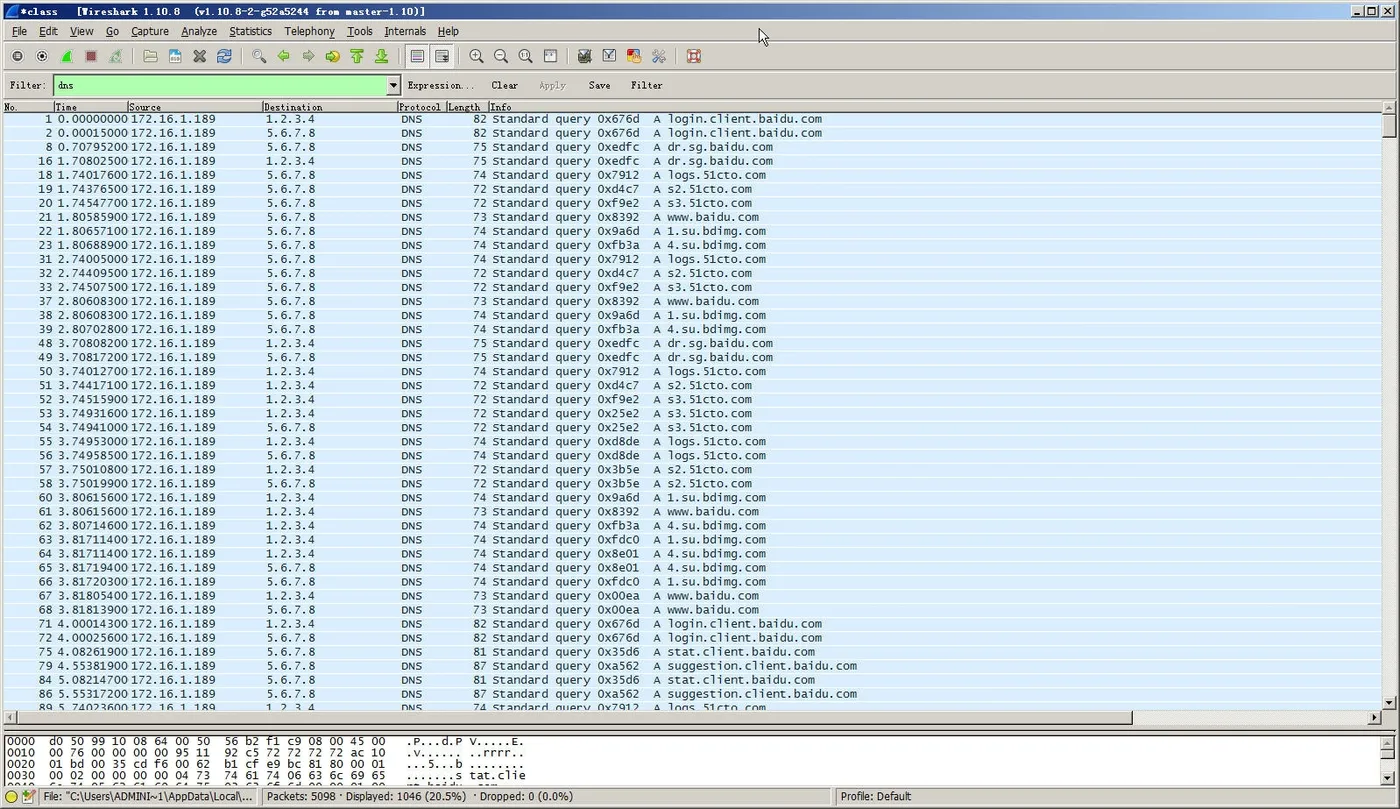This screenshot has height=809, width=1400.
Task: Click the Save filter button
Action: [x=599, y=86]
